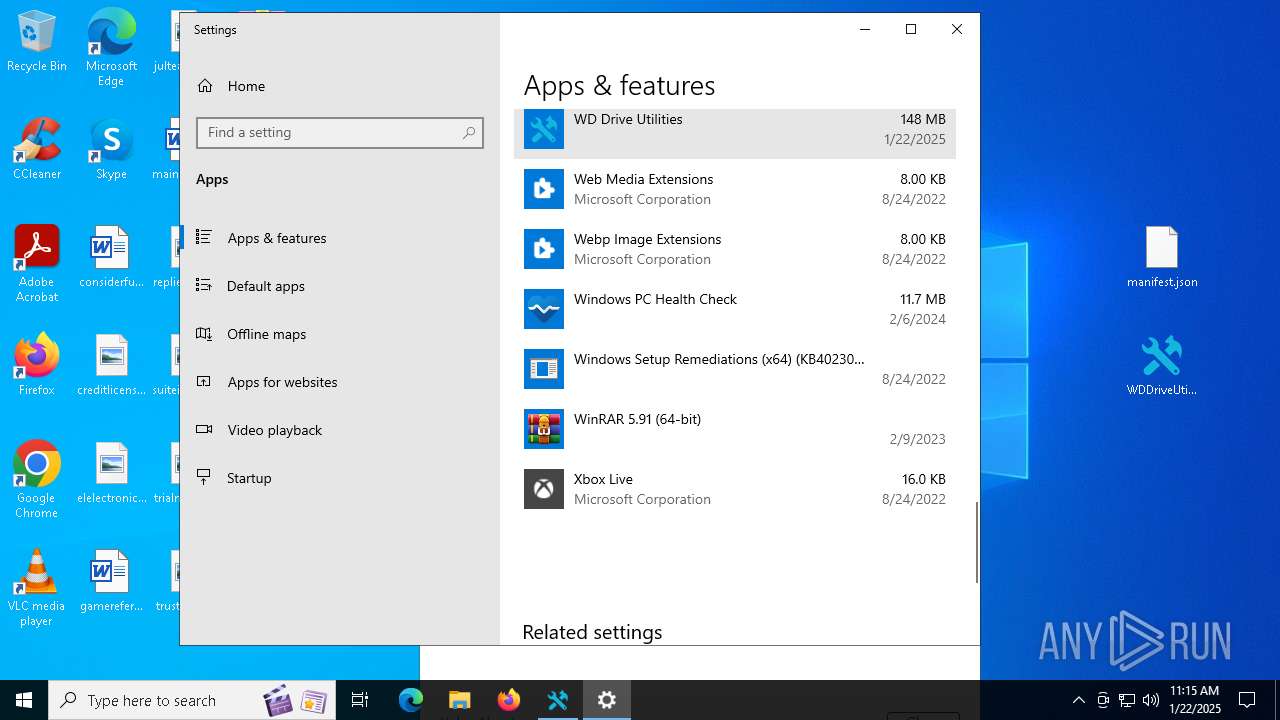Select Microsoft Edge desktop shortcut
Screen dimensions: 1280x720
coord(111,48)
